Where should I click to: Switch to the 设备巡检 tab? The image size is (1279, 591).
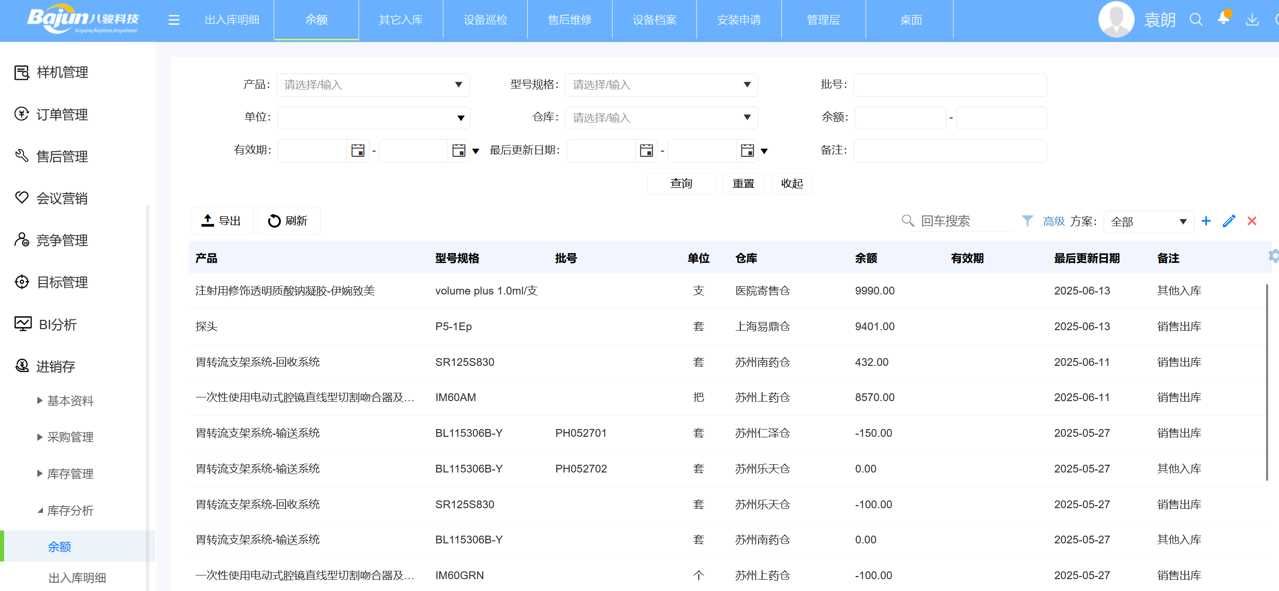(485, 20)
